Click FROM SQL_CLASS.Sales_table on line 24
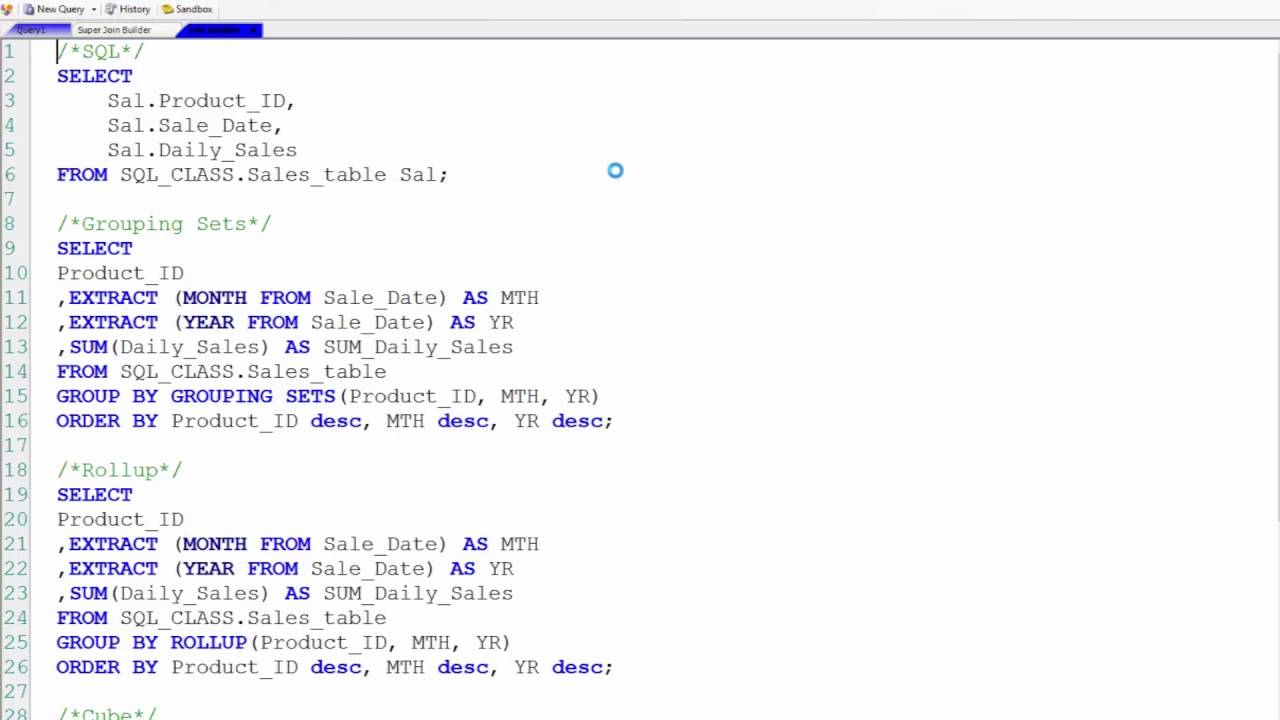This screenshot has width=1280, height=720. pos(221,618)
